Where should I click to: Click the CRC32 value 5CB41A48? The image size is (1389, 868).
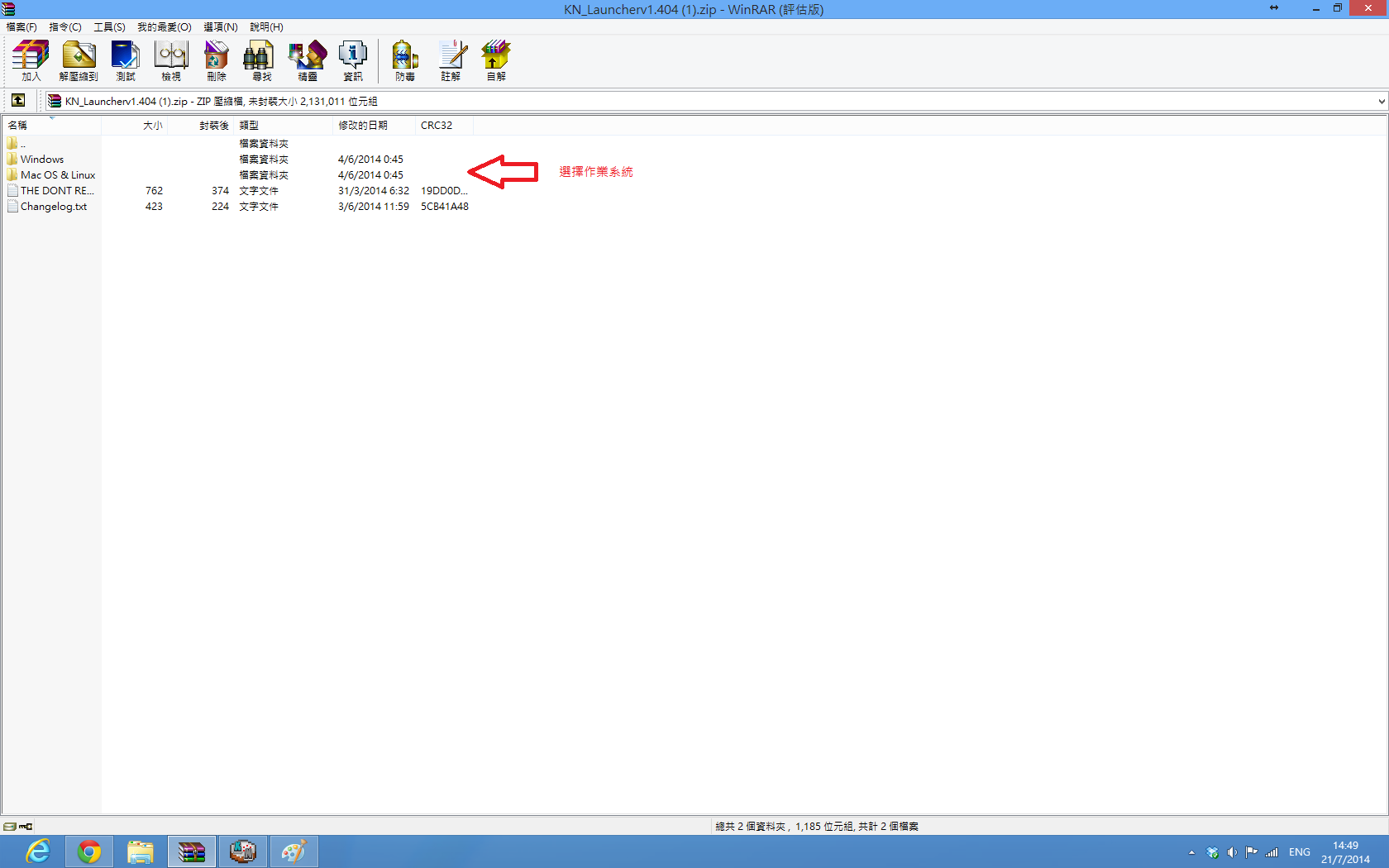point(445,207)
